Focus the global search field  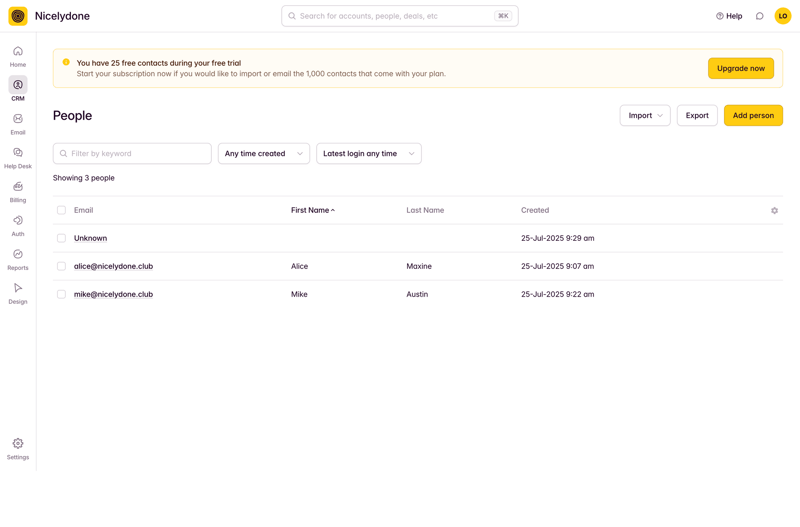pos(399,16)
